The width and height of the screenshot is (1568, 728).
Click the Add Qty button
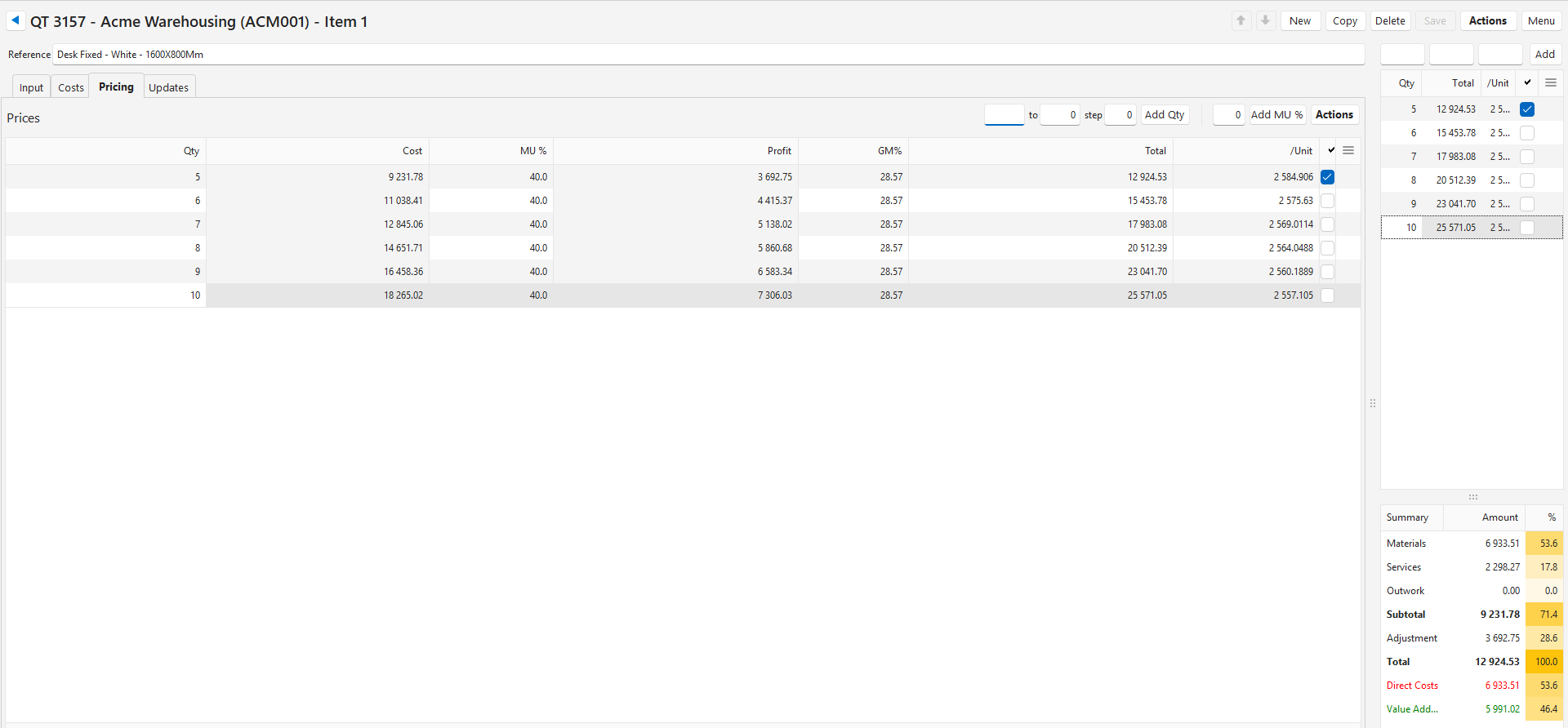click(1164, 115)
